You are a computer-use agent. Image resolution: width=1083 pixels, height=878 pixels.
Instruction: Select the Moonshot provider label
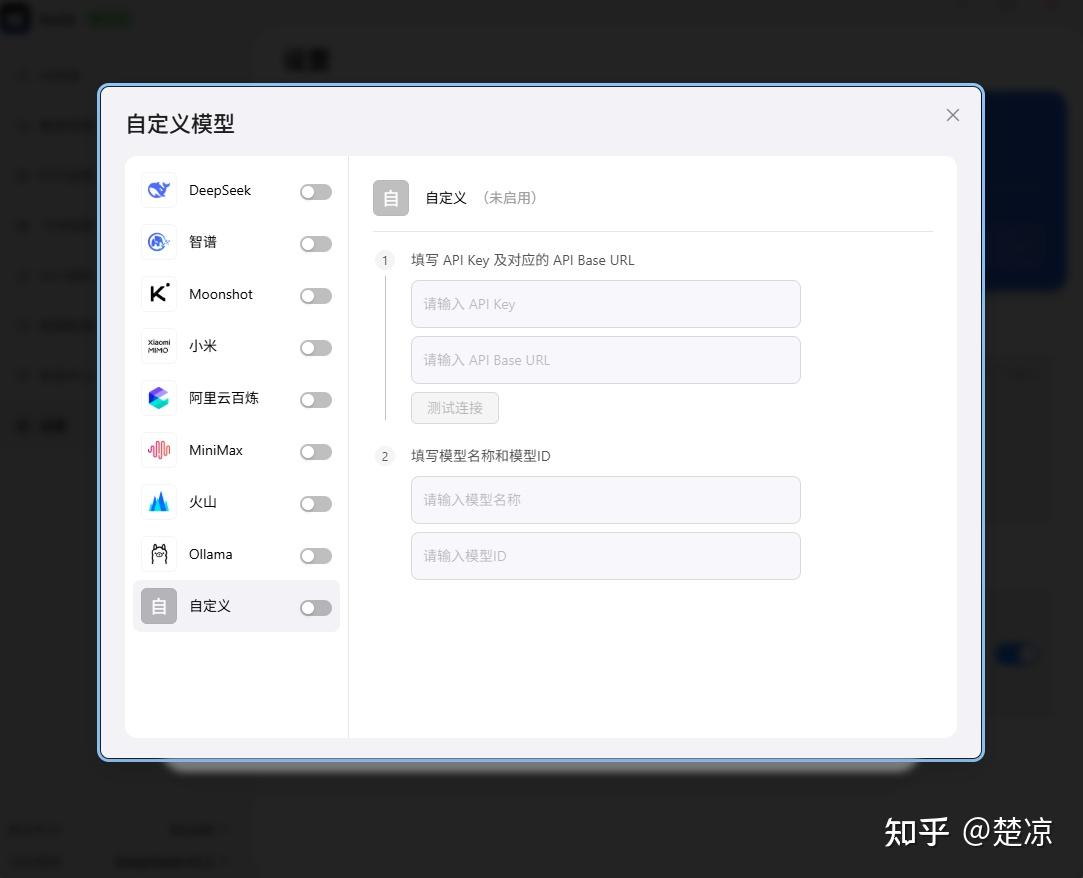(x=221, y=294)
